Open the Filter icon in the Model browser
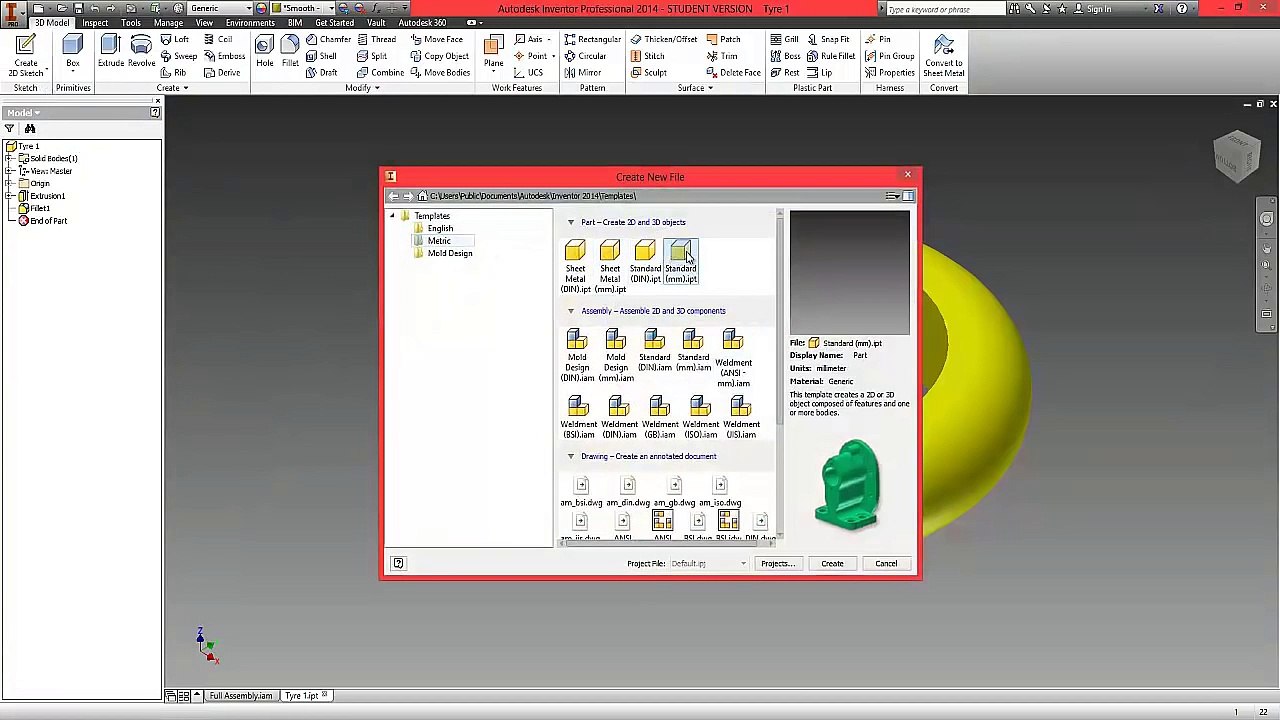Screen dimensions: 1280x720 click(x=9, y=128)
